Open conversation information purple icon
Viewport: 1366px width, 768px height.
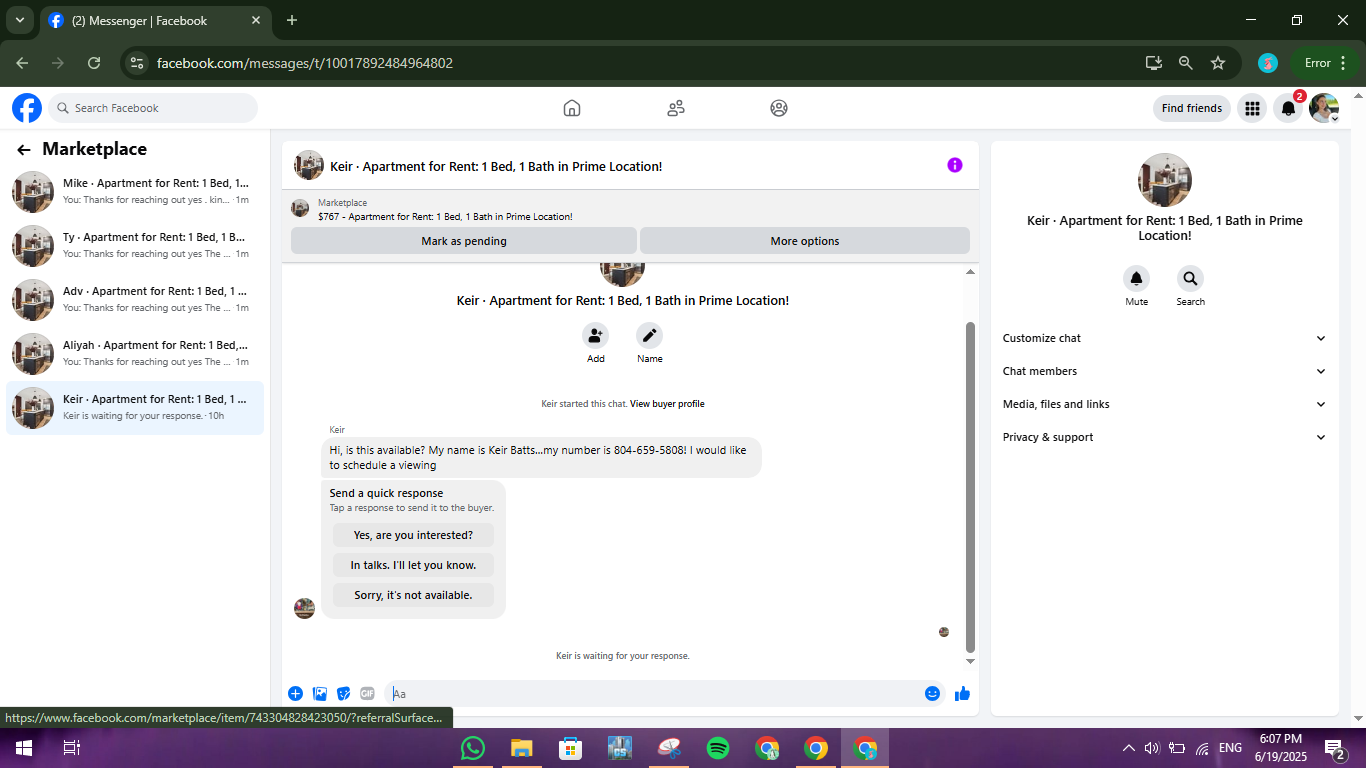955,165
